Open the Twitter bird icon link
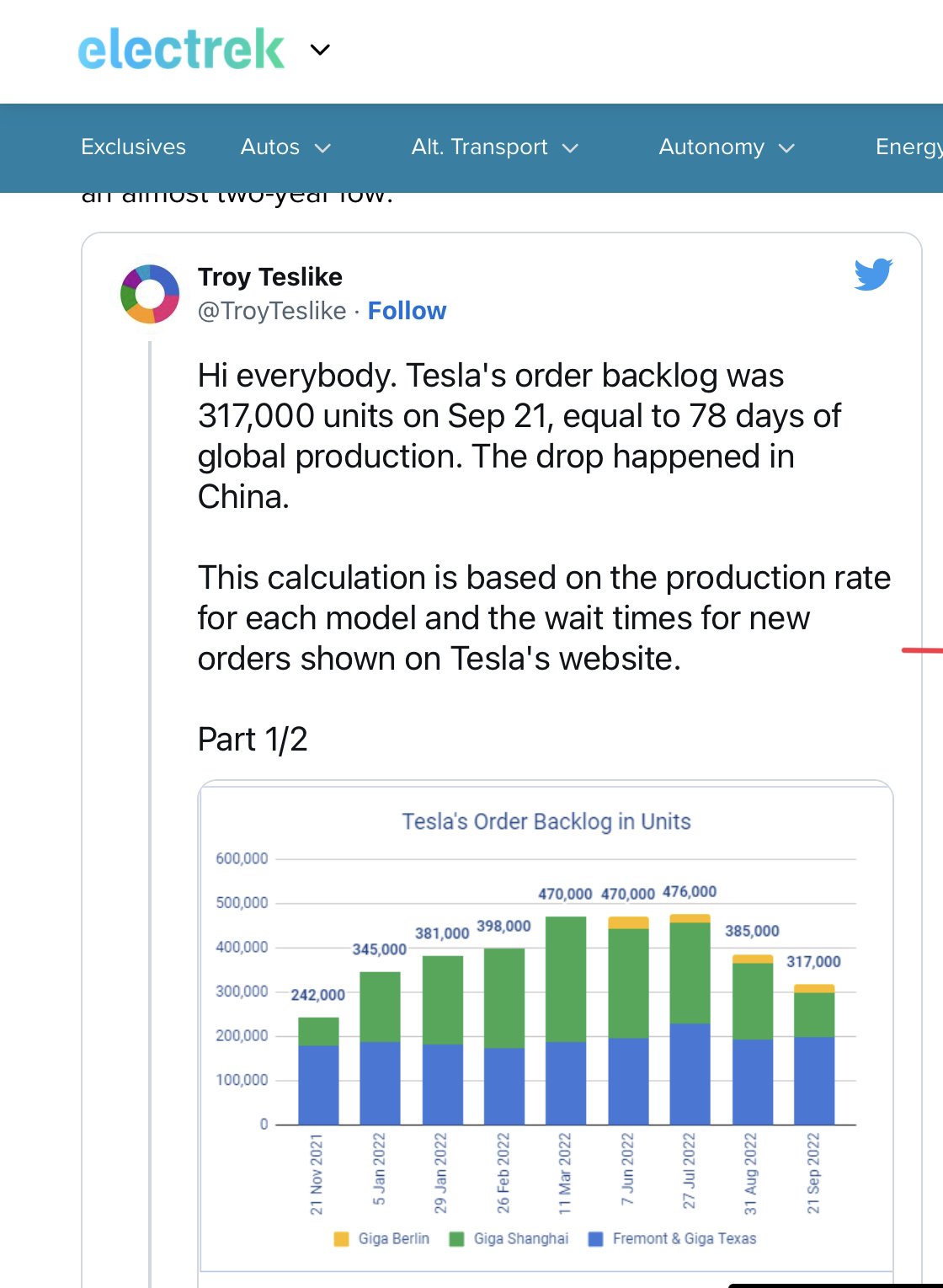Image resolution: width=943 pixels, height=1288 pixels. pos(873,275)
